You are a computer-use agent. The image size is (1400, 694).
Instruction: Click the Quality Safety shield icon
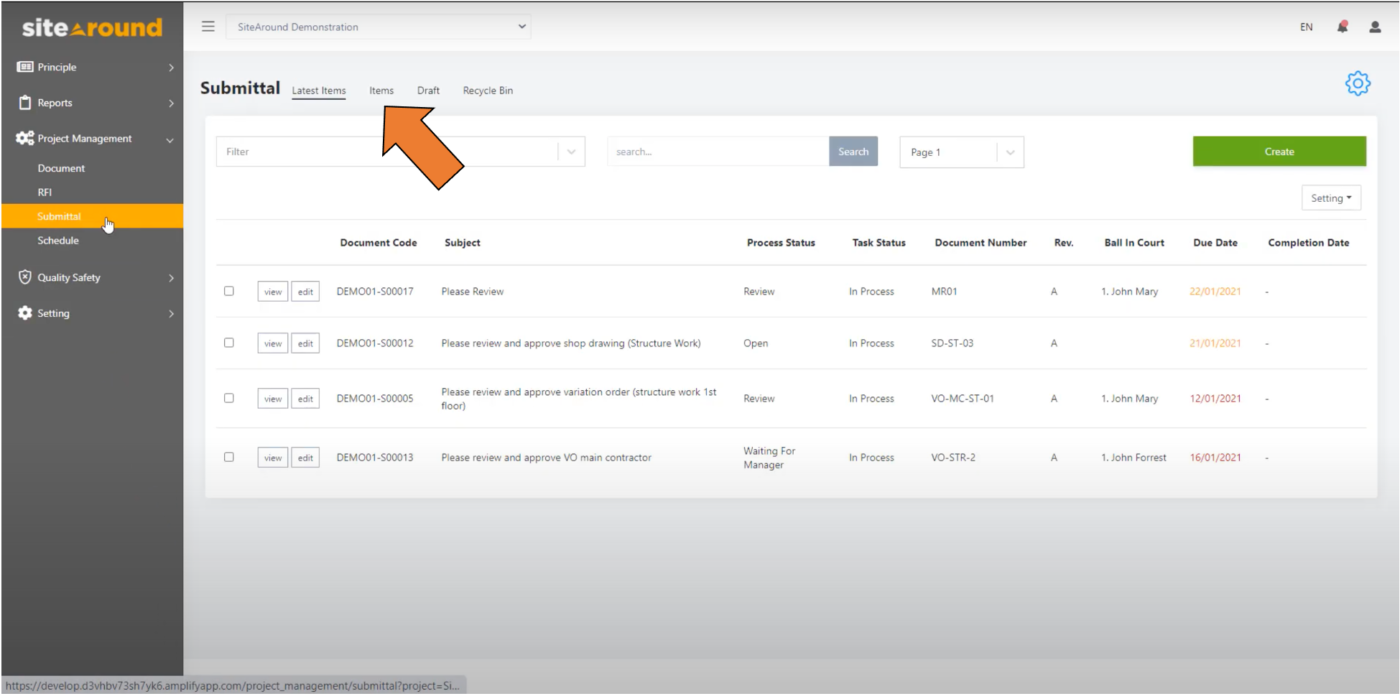(25, 277)
